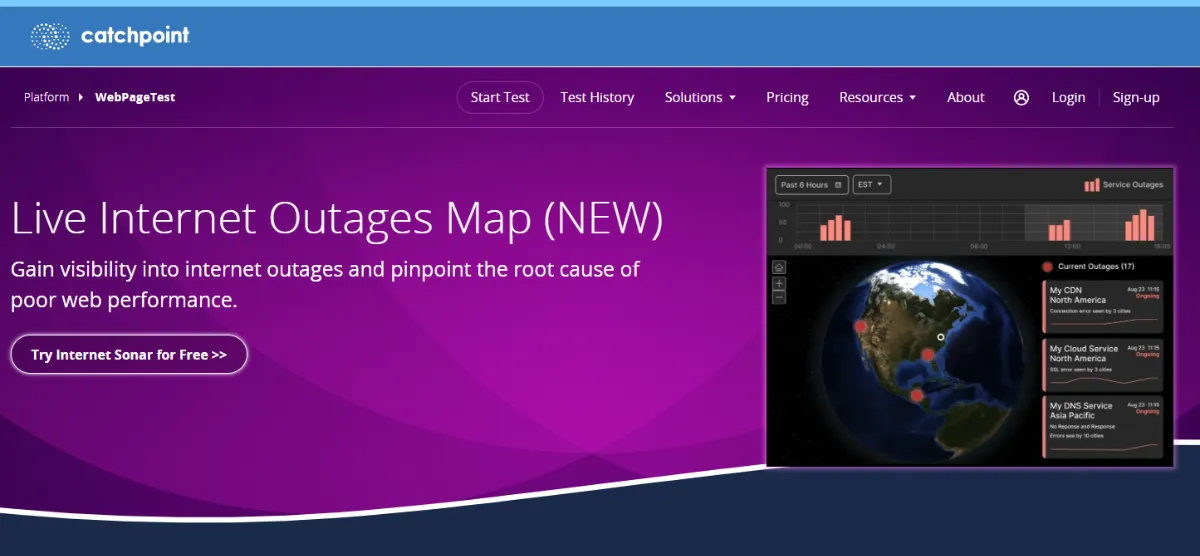Click the user account icon

coord(1021,97)
